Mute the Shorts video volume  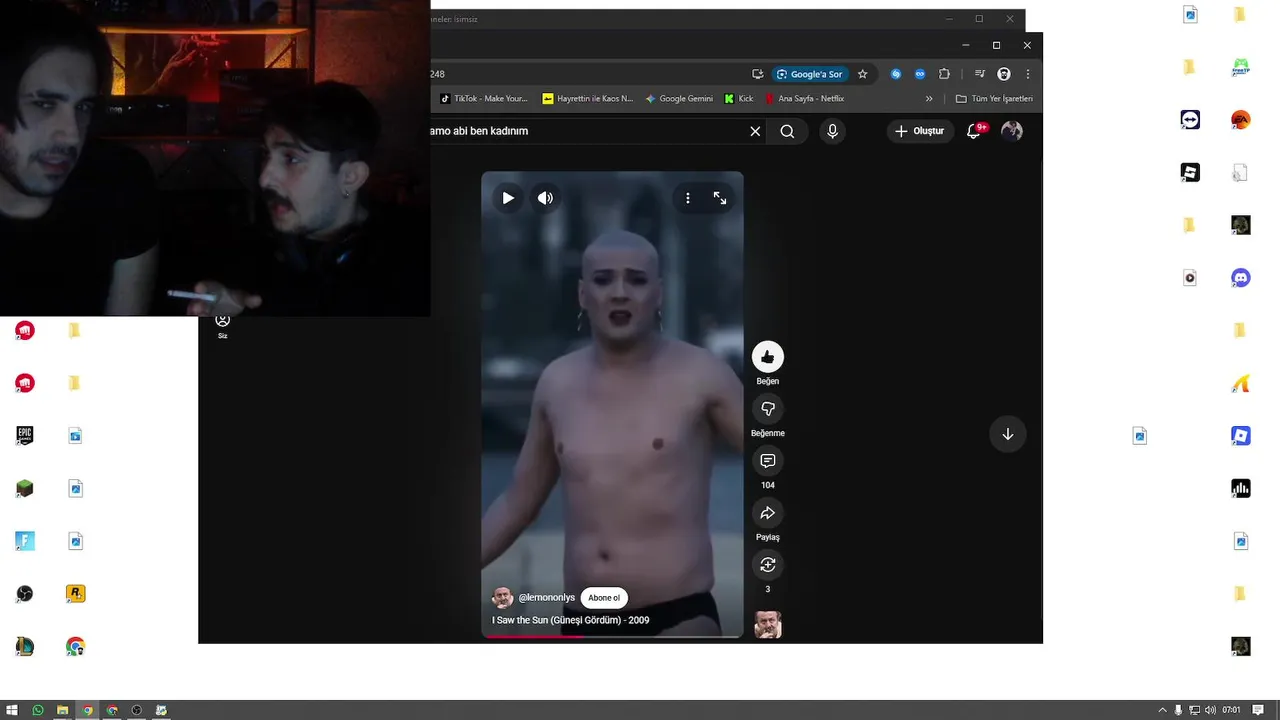tap(545, 198)
